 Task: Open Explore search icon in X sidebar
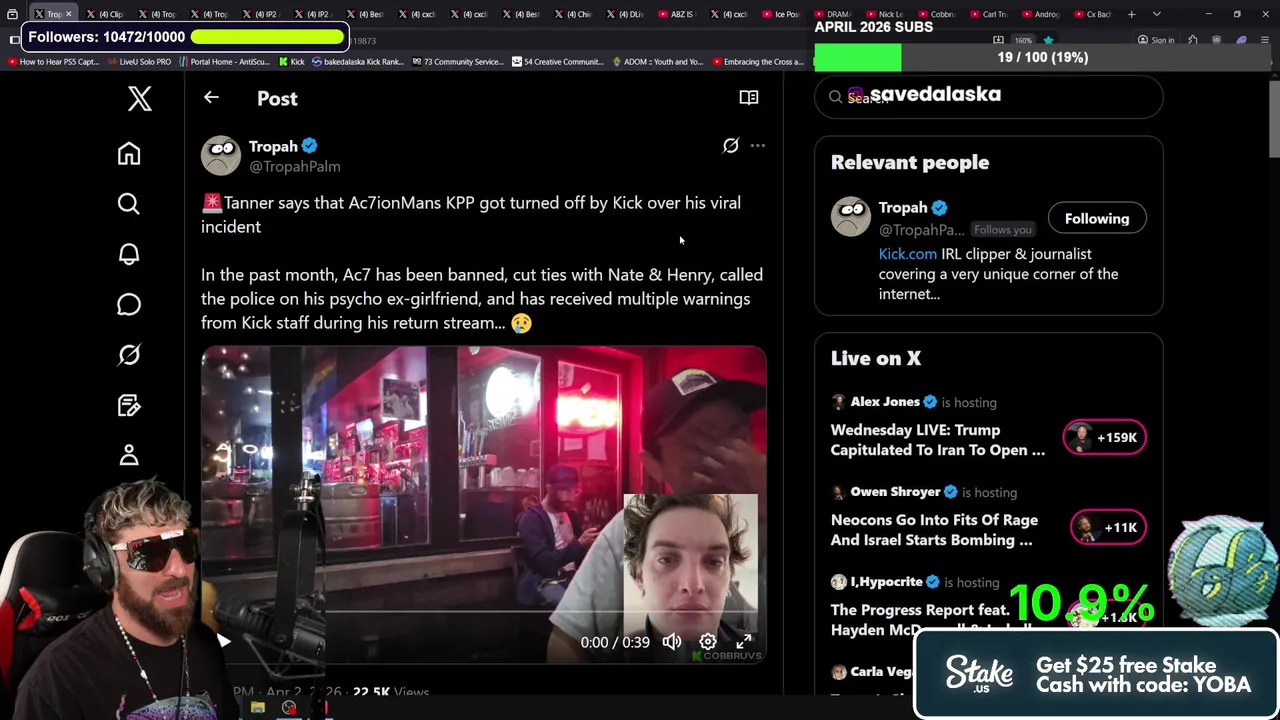129,204
